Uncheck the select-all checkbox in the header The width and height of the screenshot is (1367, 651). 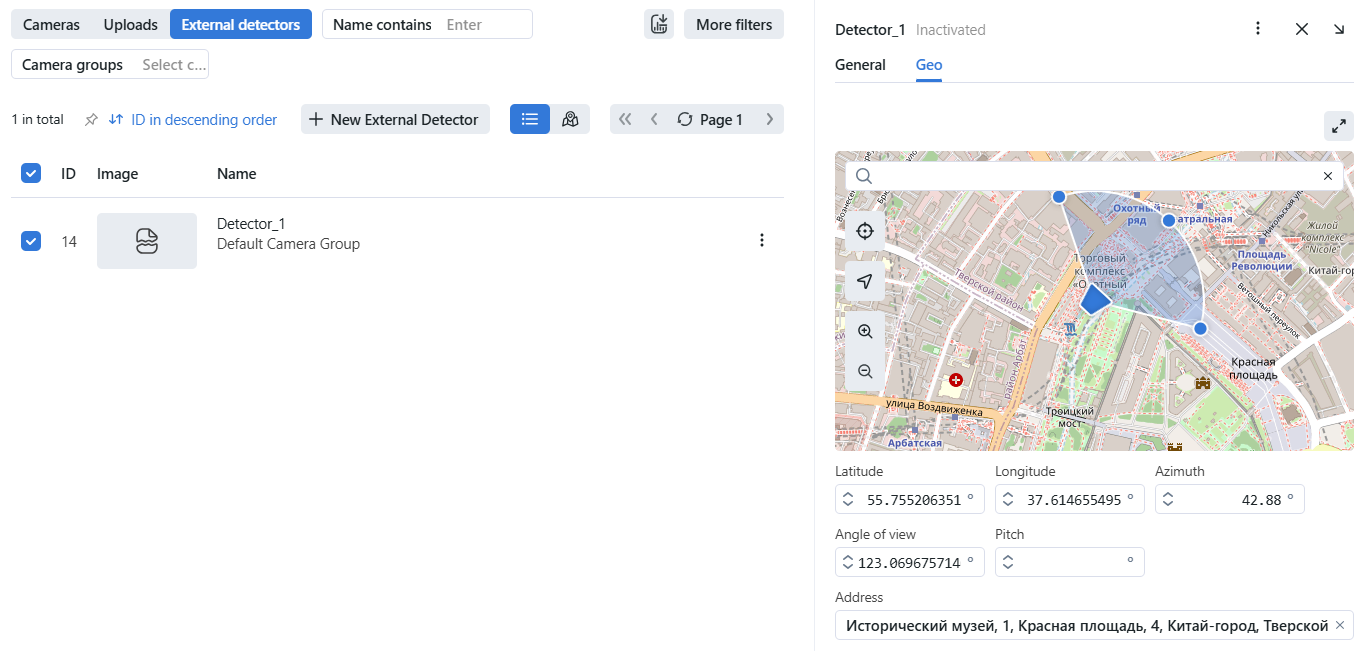pyautogui.click(x=31, y=173)
